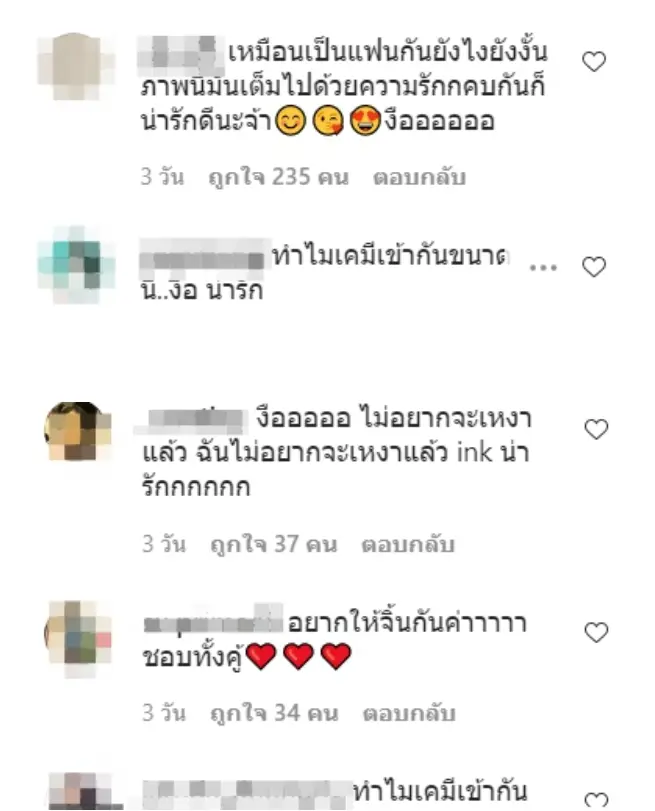View who liked: ถูกใจ 37 คน
This screenshot has width=655, height=811.
(x=274, y=544)
